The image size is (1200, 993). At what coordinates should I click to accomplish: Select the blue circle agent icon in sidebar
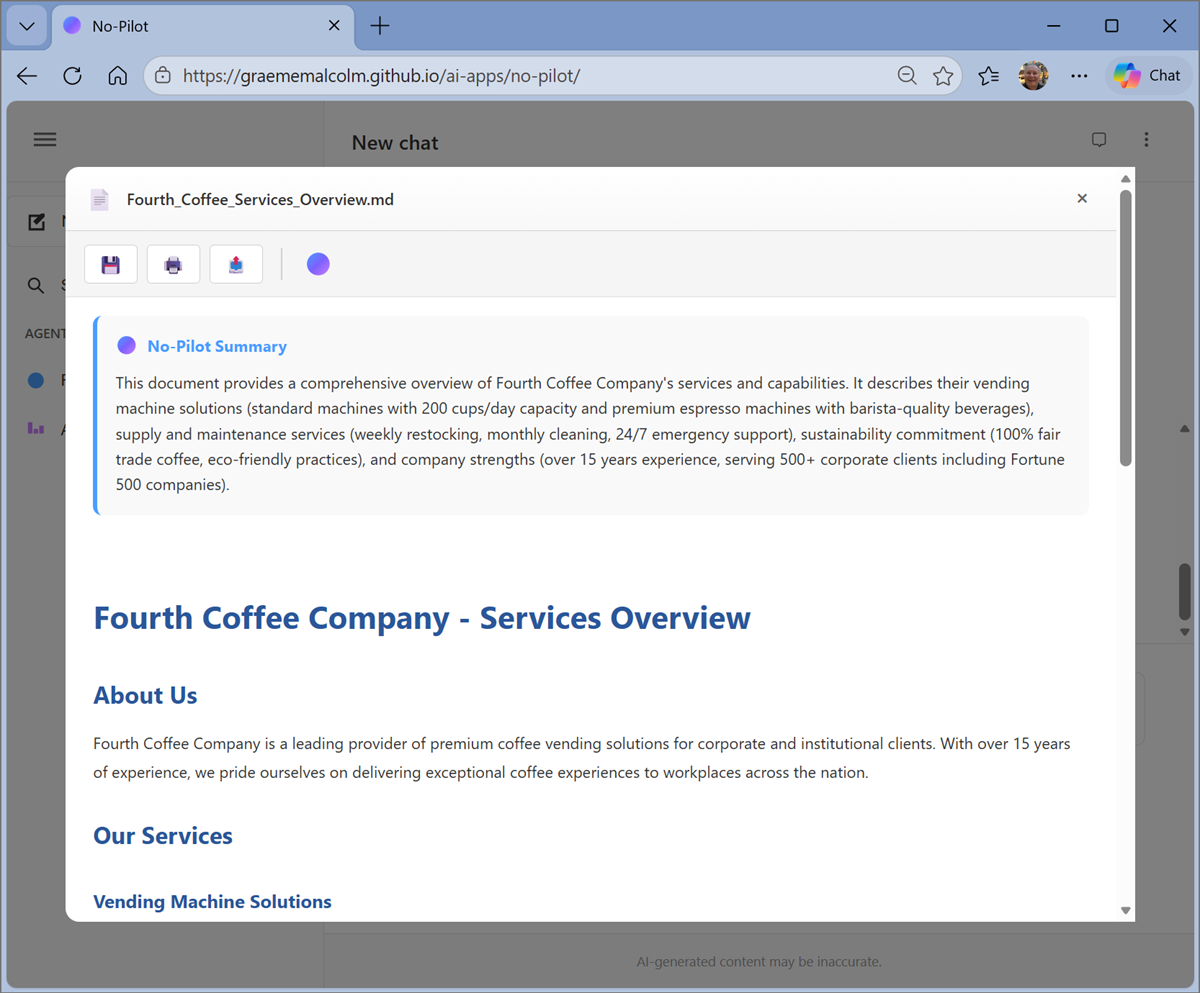36,380
